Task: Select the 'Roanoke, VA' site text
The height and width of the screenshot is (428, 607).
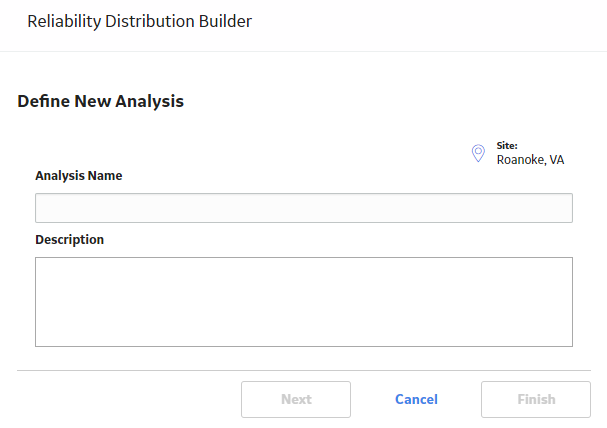Action: (x=530, y=160)
